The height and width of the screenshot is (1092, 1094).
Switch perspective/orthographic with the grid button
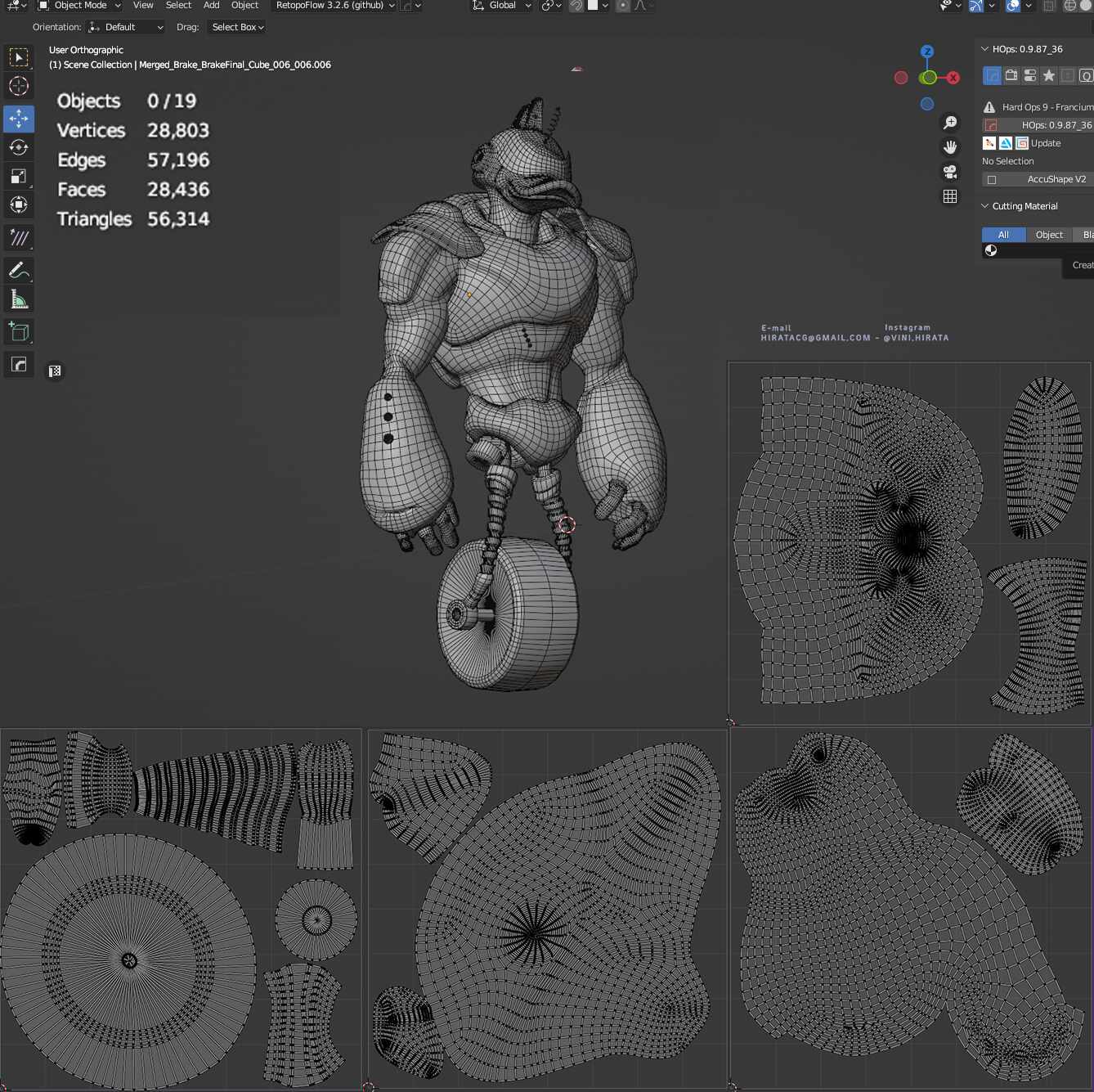point(950,196)
